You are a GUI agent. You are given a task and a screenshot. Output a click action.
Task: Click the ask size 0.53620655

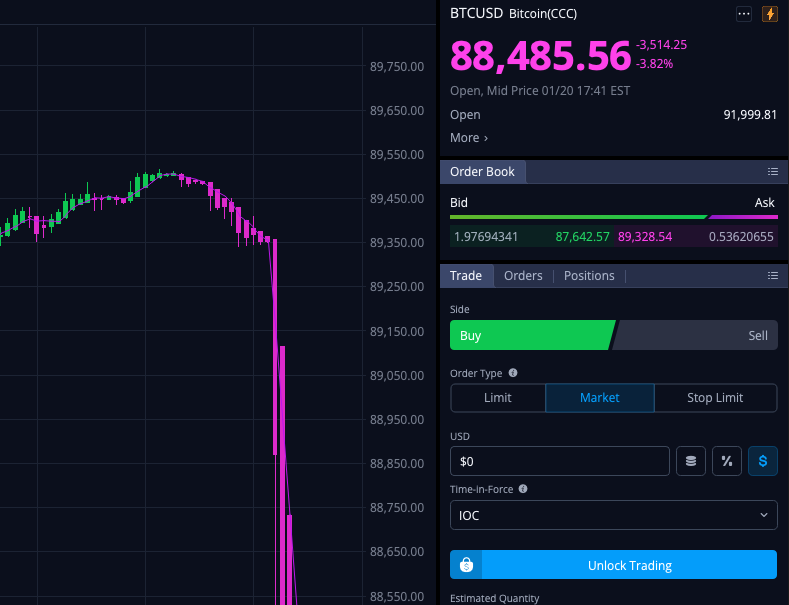click(x=741, y=237)
